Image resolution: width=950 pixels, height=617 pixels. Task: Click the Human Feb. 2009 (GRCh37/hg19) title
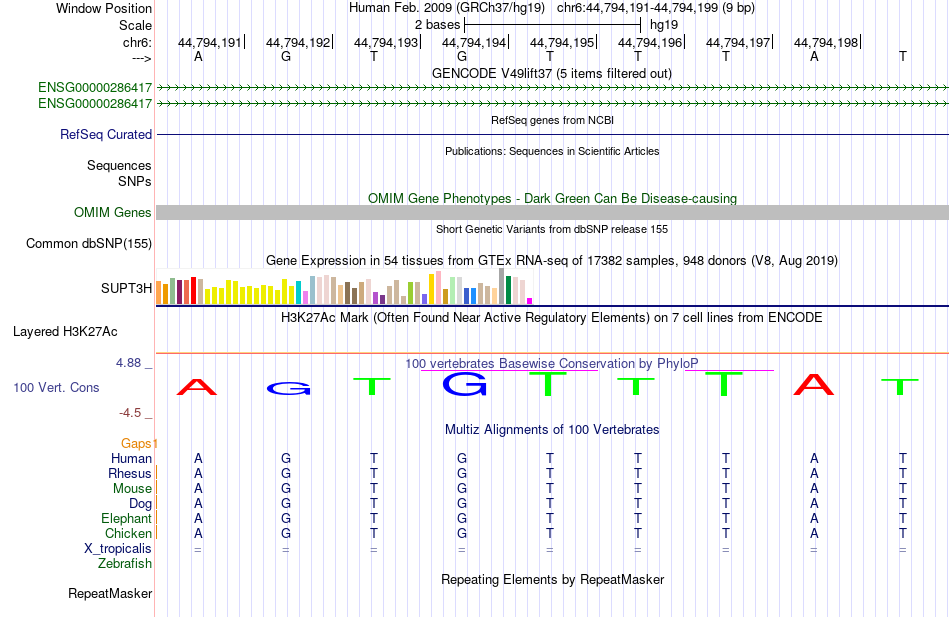pos(447,8)
